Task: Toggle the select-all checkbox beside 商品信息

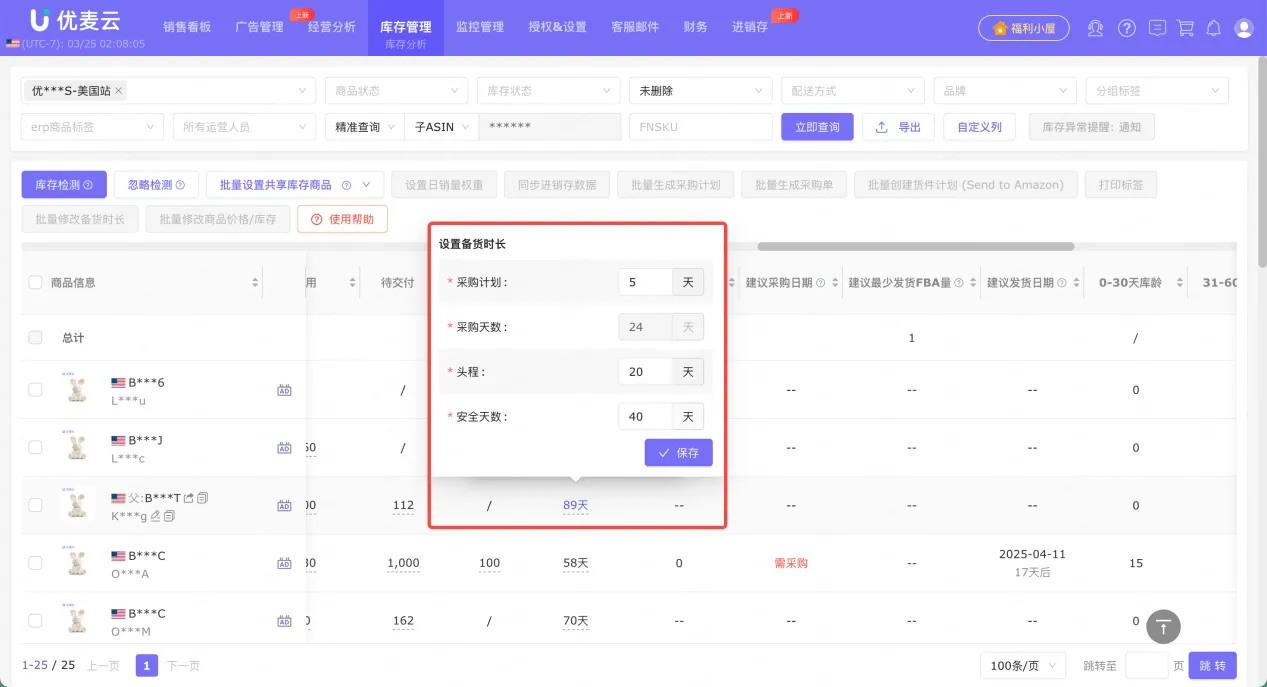Action: (35, 283)
